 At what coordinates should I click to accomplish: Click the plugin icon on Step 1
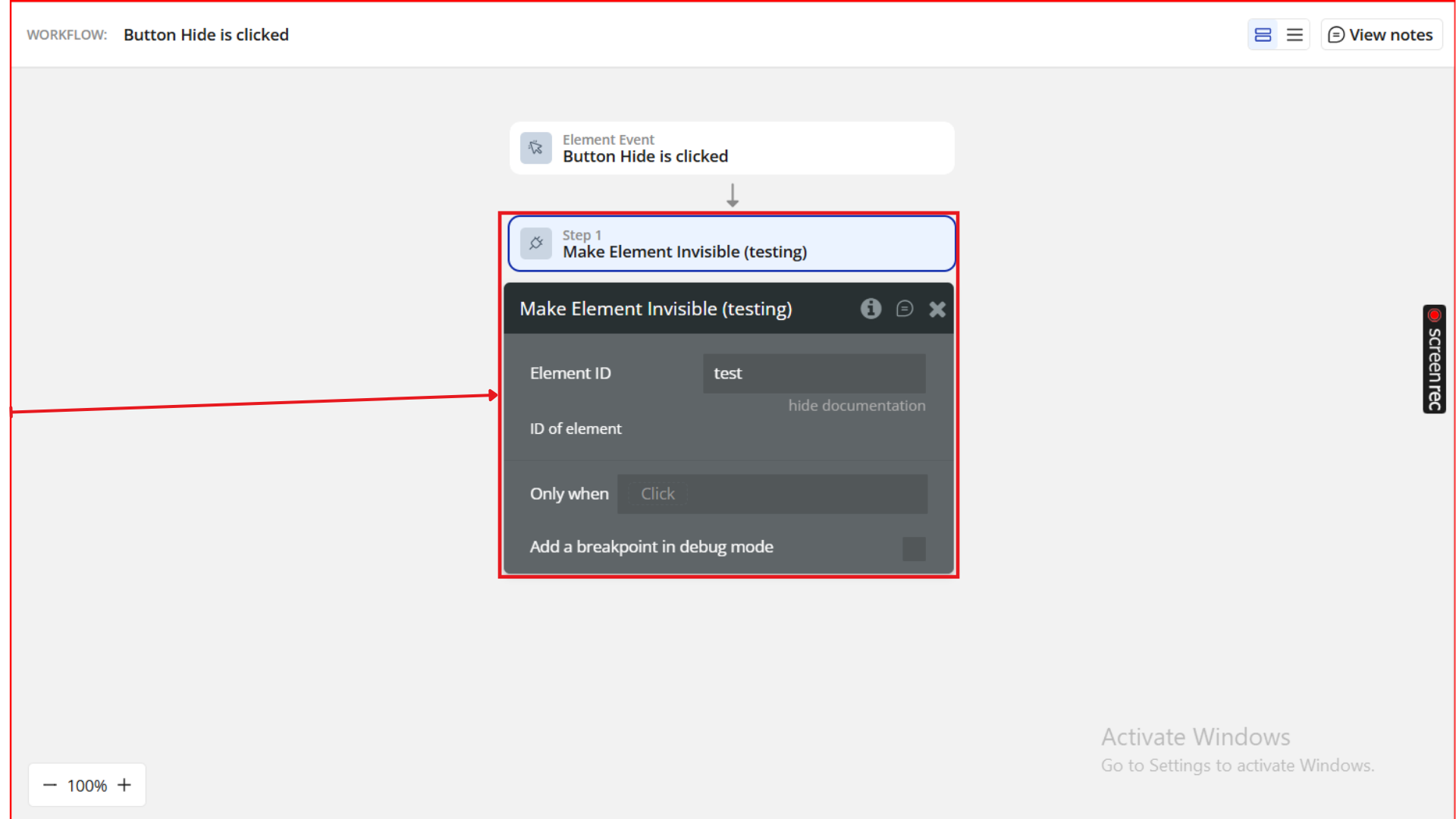[x=536, y=243]
